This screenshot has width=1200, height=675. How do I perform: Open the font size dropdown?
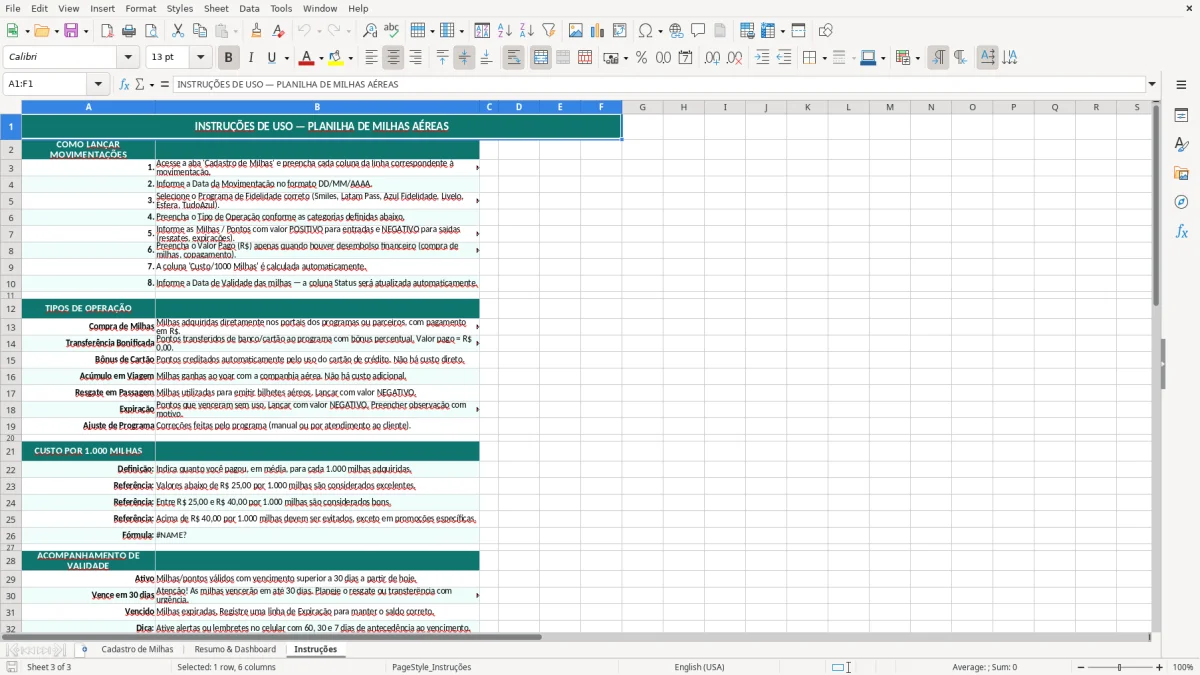(200, 58)
